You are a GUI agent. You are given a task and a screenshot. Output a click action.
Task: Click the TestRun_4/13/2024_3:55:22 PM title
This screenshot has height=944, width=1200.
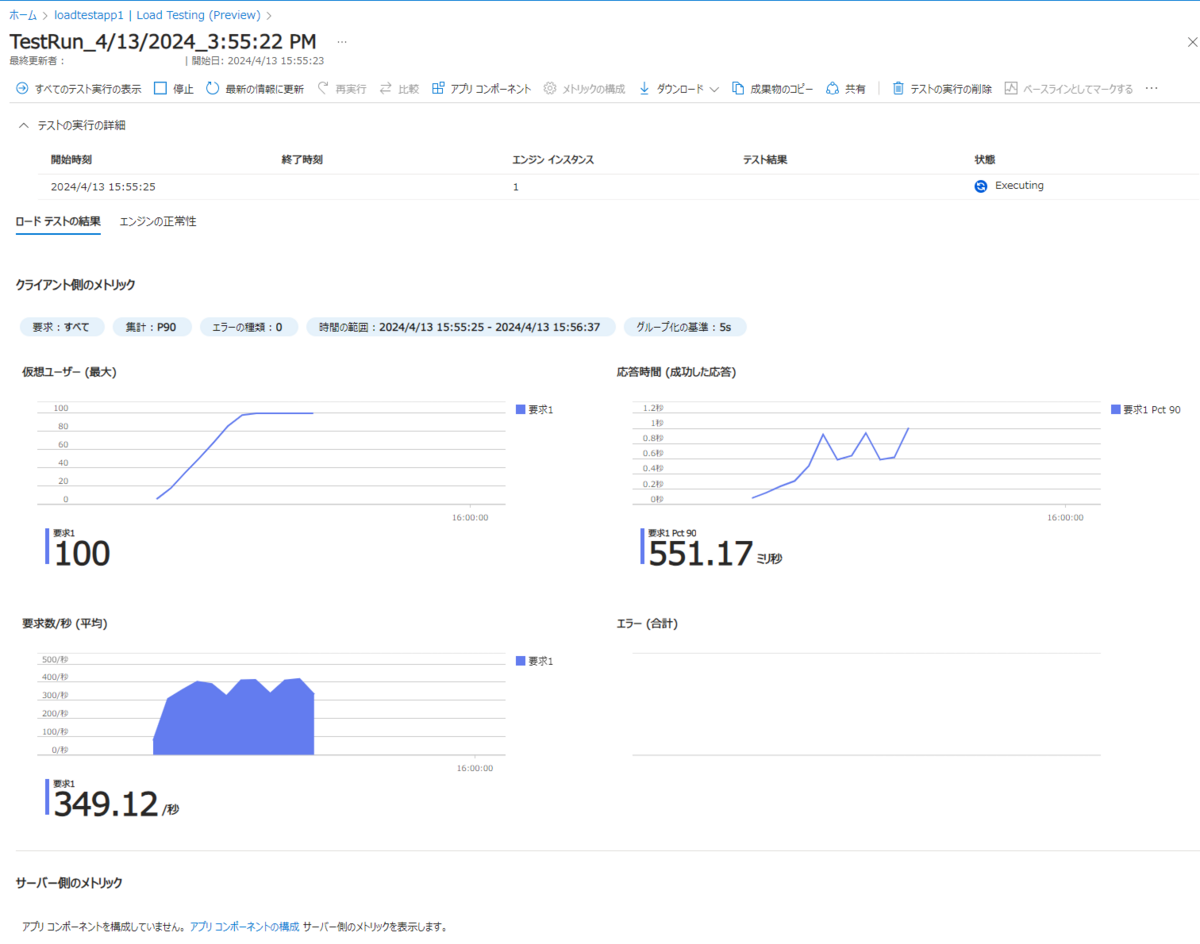pyautogui.click(x=163, y=42)
